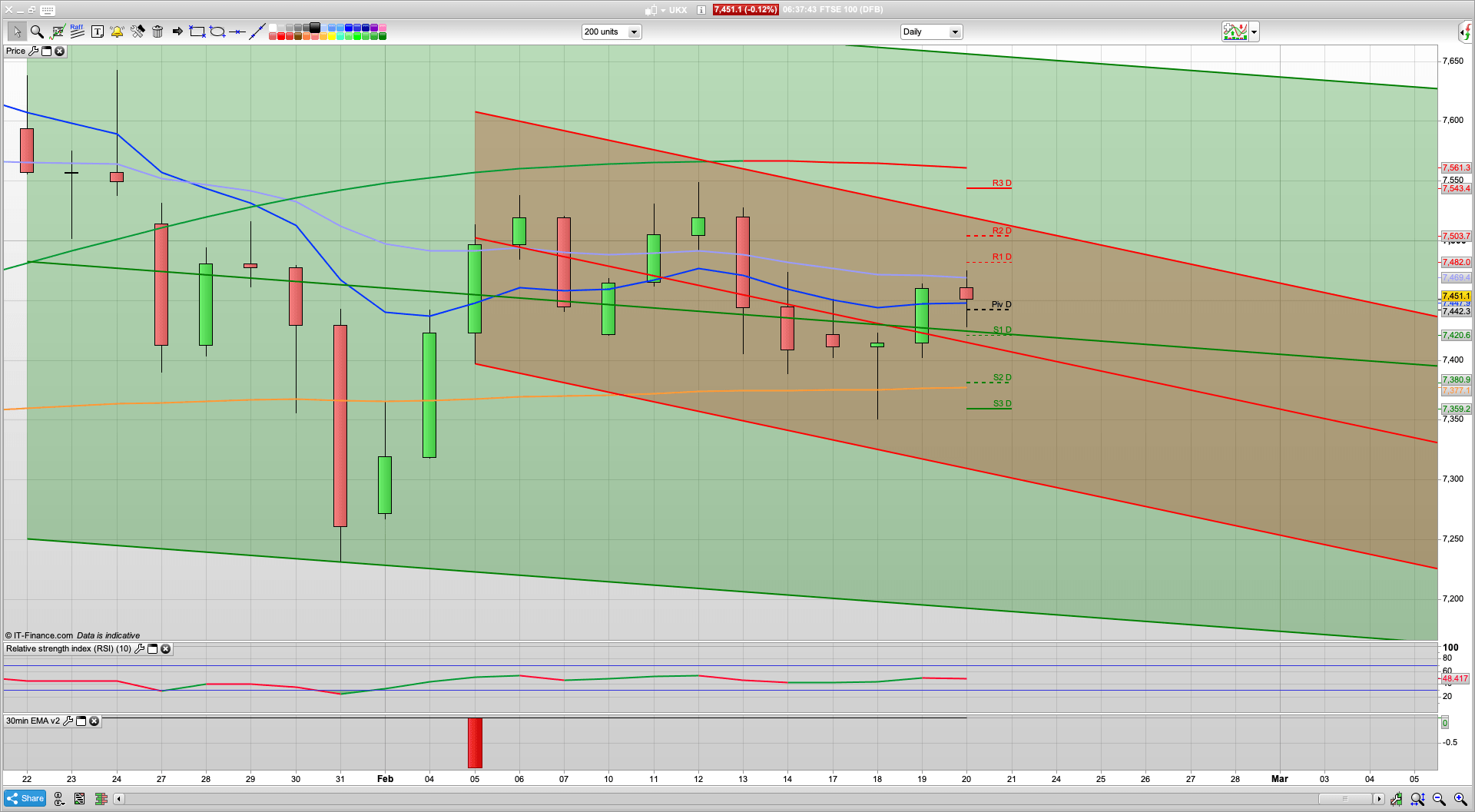
Task: Open the Daily timeframe dropdown
Action: click(955, 32)
